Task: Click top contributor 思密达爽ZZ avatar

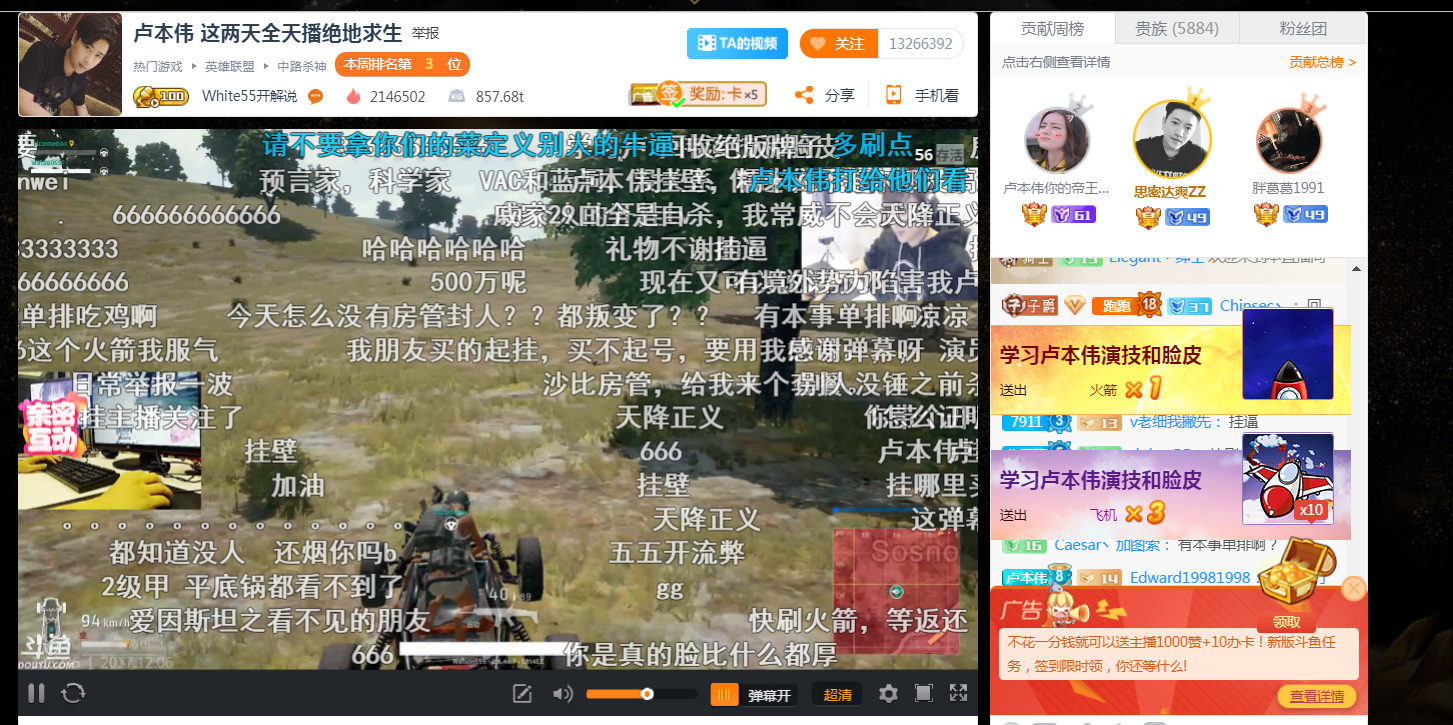Action: coord(1172,139)
